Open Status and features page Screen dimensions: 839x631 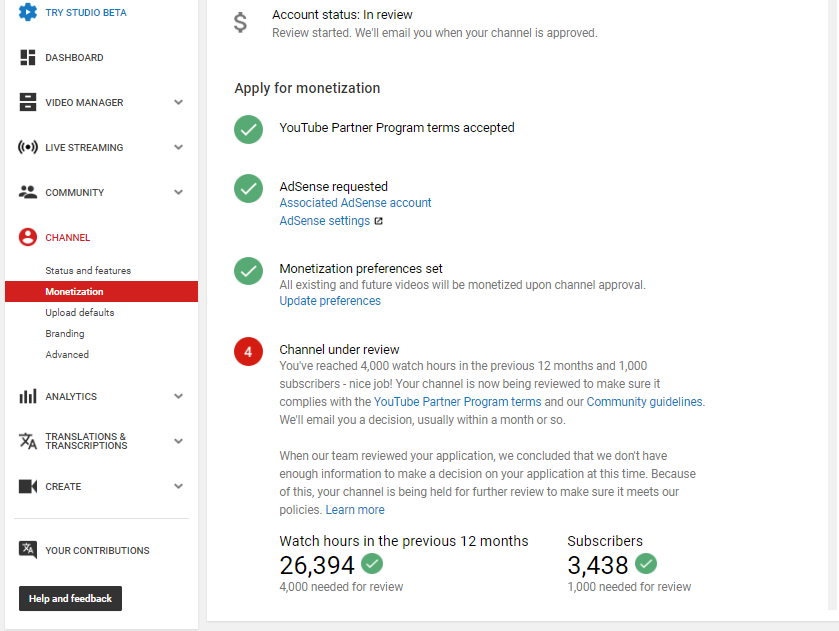click(x=88, y=271)
